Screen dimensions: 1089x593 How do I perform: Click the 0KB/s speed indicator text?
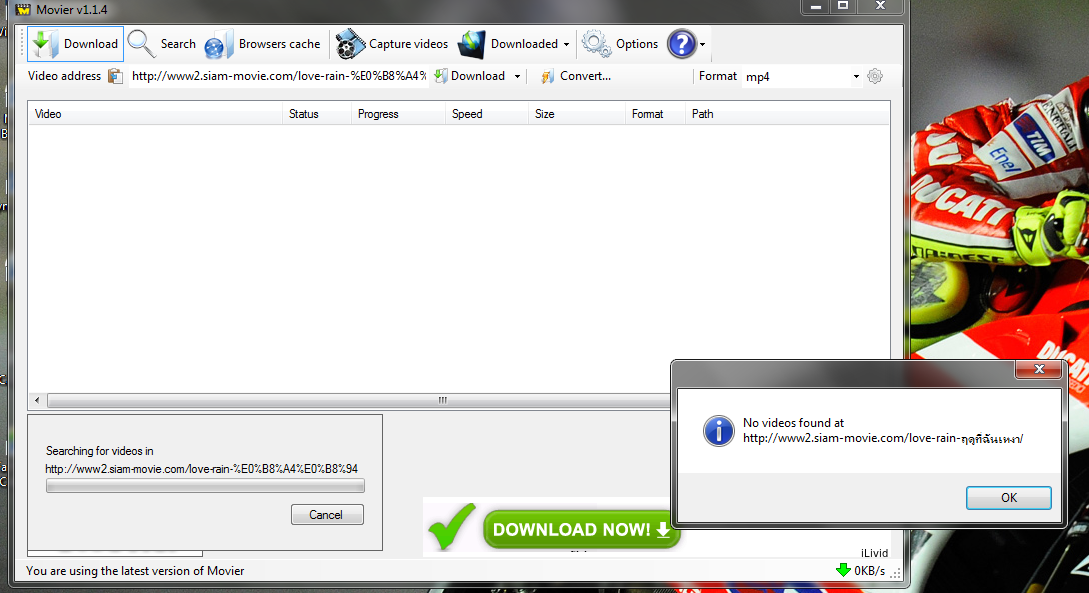point(870,571)
